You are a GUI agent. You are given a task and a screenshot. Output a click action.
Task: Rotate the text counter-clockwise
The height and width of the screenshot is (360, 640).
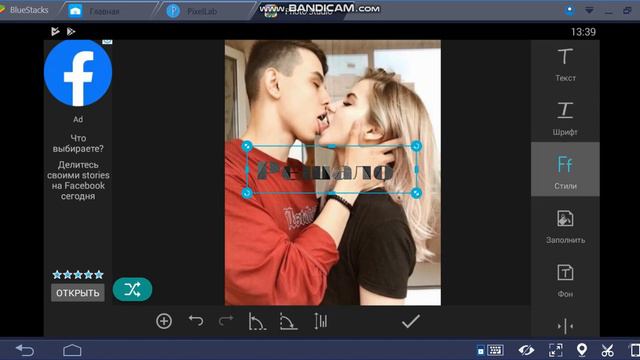point(257,322)
